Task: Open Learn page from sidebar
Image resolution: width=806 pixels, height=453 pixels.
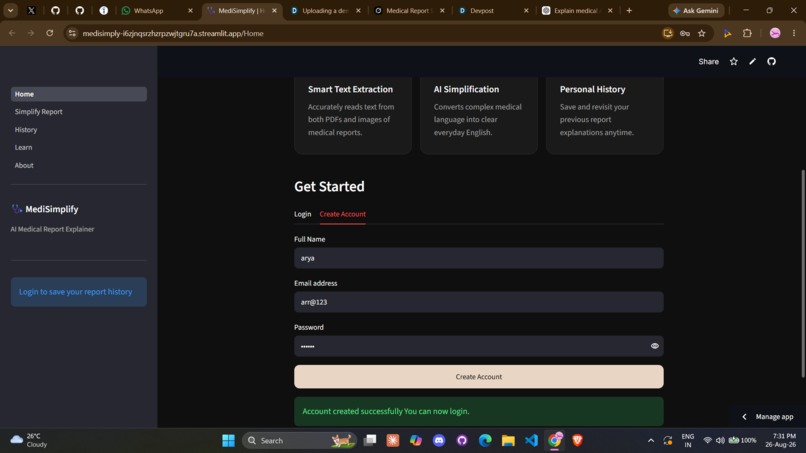Action: (x=79, y=147)
